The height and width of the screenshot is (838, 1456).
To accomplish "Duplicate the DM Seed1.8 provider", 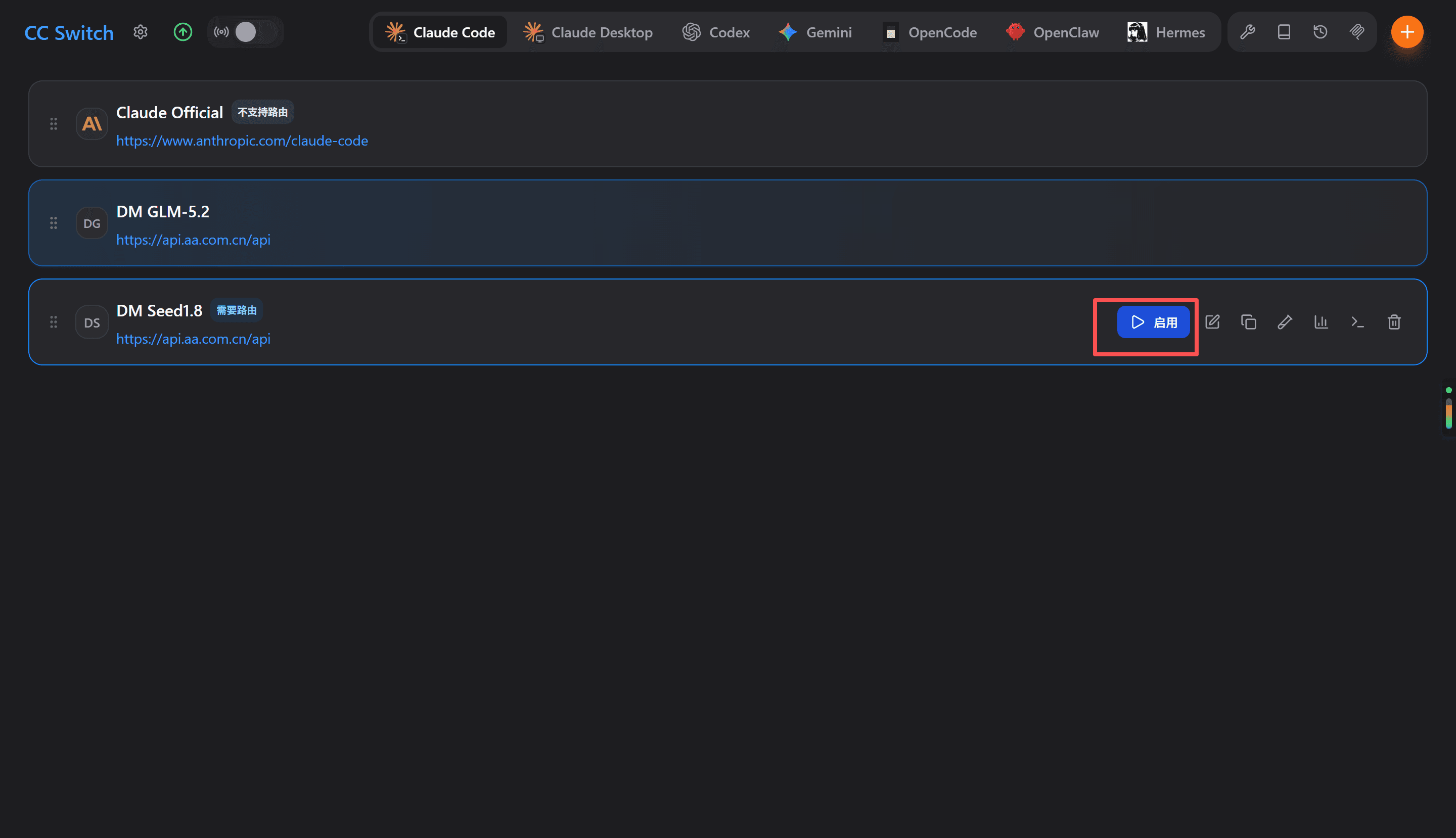I will pos(1248,322).
